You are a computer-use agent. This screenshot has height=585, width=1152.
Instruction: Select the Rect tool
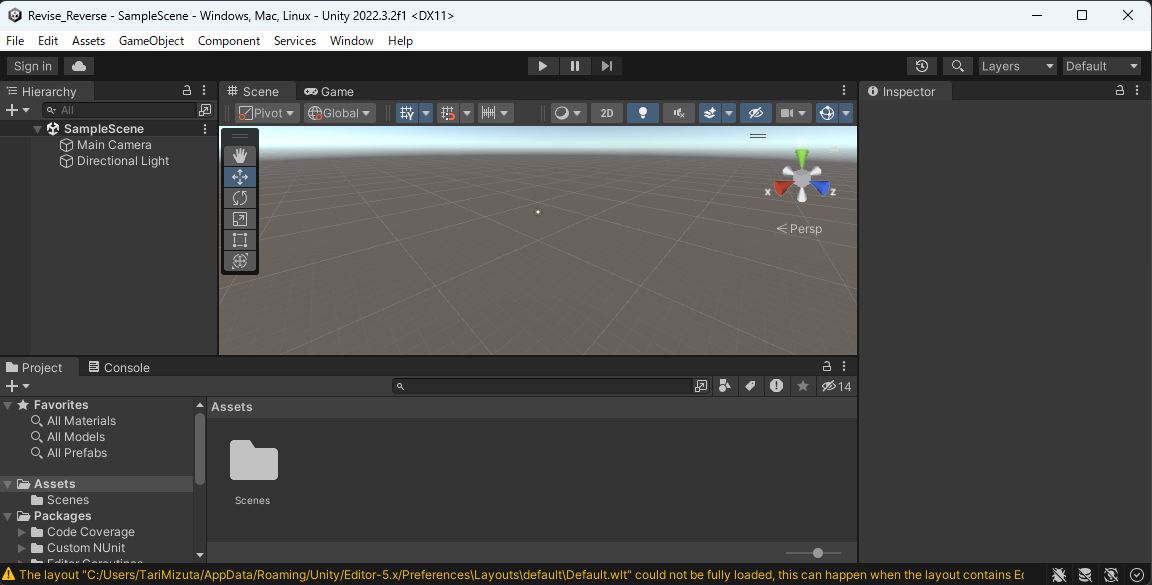(240, 240)
